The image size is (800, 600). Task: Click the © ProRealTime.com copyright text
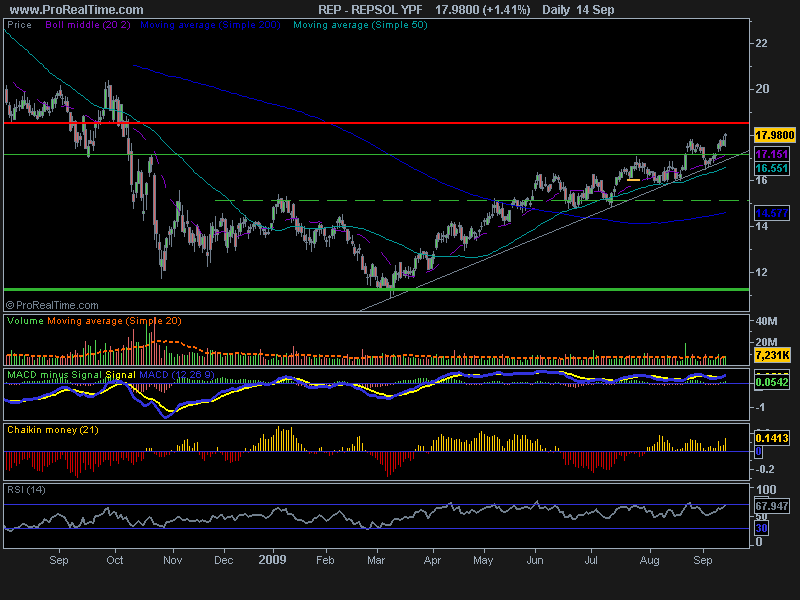pos(52,305)
